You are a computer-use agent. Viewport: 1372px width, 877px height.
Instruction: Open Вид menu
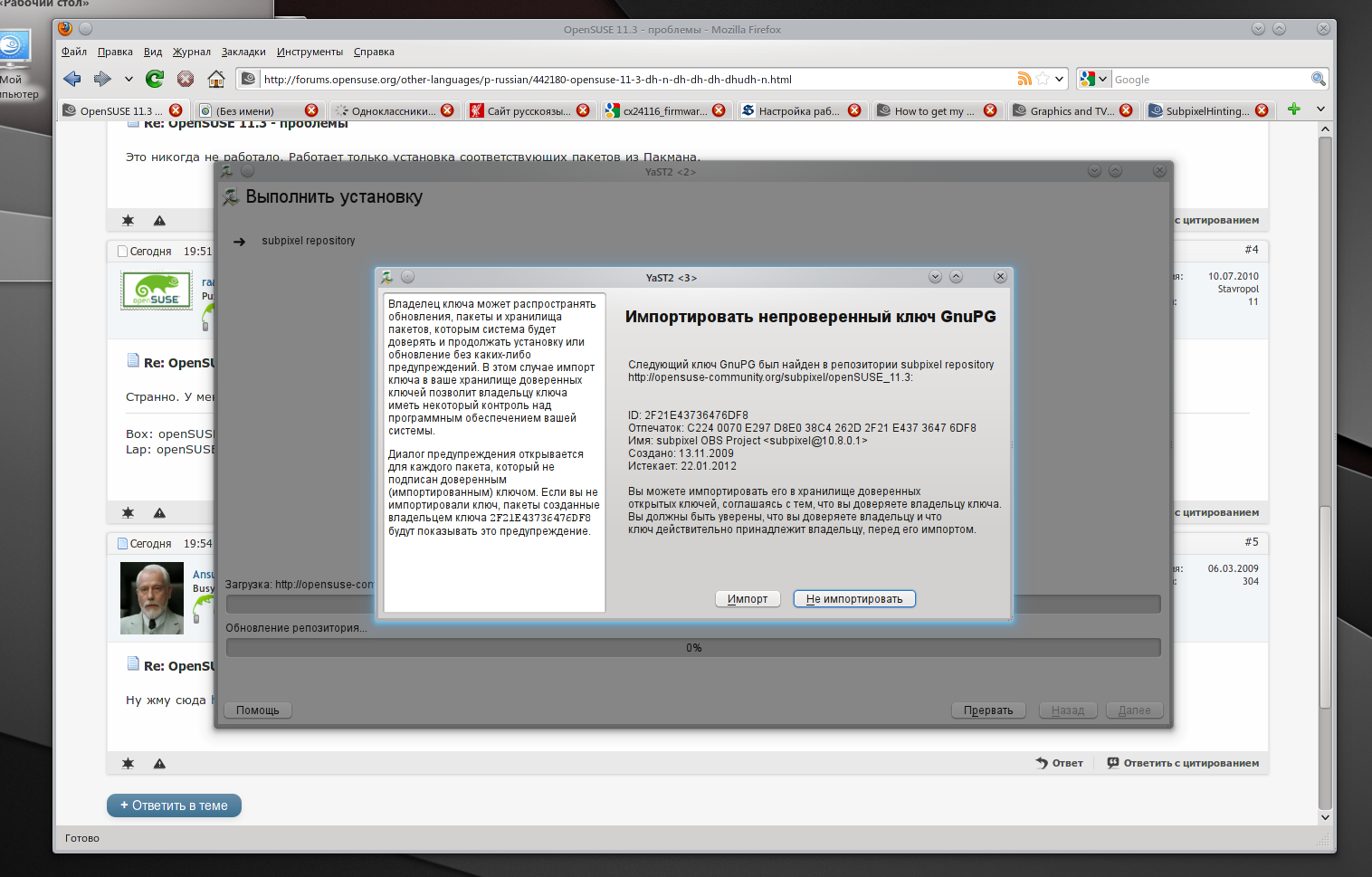click(x=153, y=52)
